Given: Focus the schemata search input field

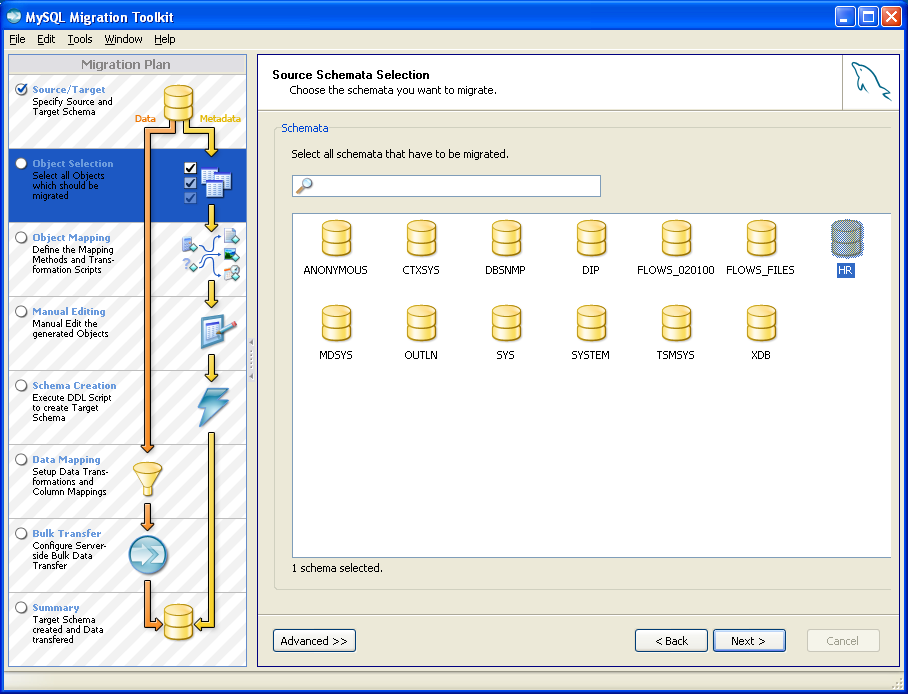Looking at the screenshot, I should tap(446, 186).
